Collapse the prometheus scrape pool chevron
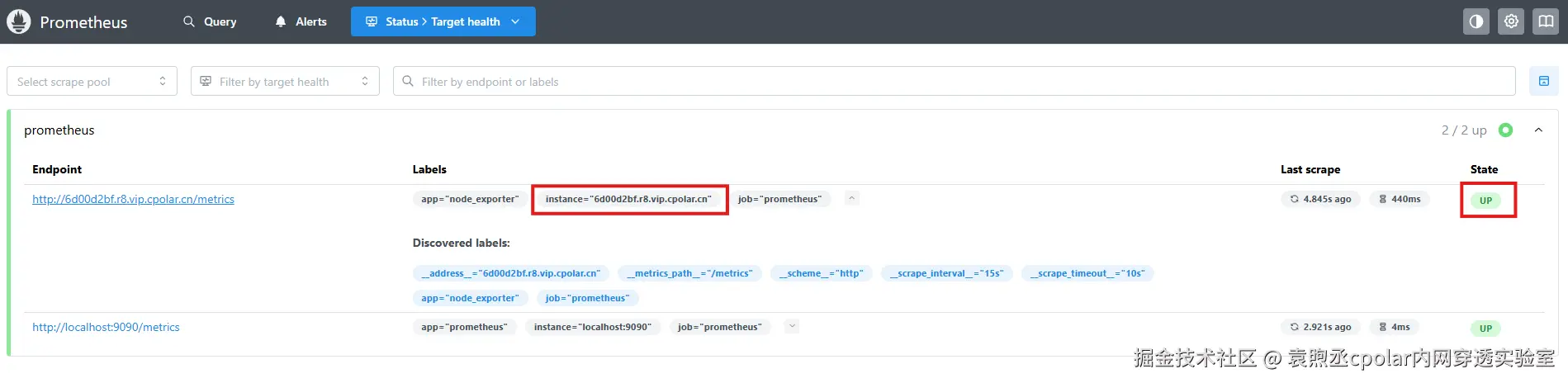1568x383 pixels. pyautogui.click(x=1538, y=130)
